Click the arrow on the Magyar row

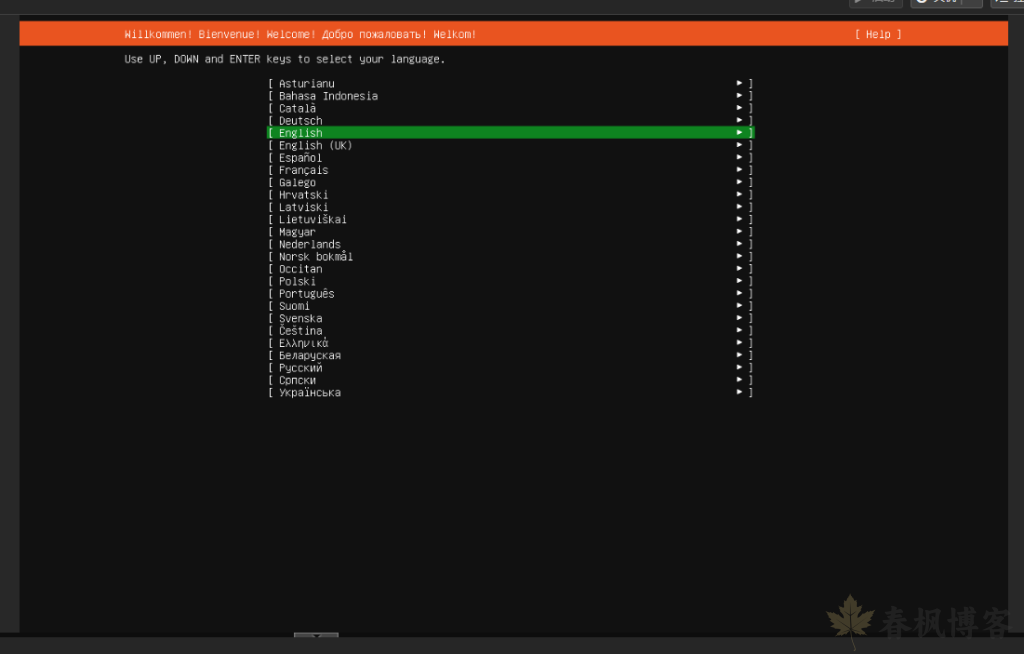pyautogui.click(x=739, y=231)
